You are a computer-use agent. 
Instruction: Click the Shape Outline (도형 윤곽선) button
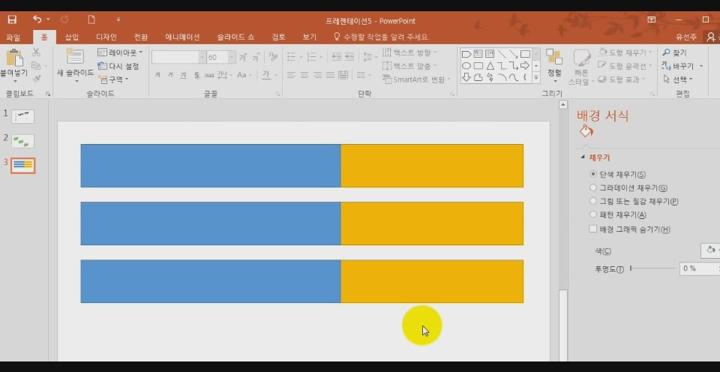(625, 66)
